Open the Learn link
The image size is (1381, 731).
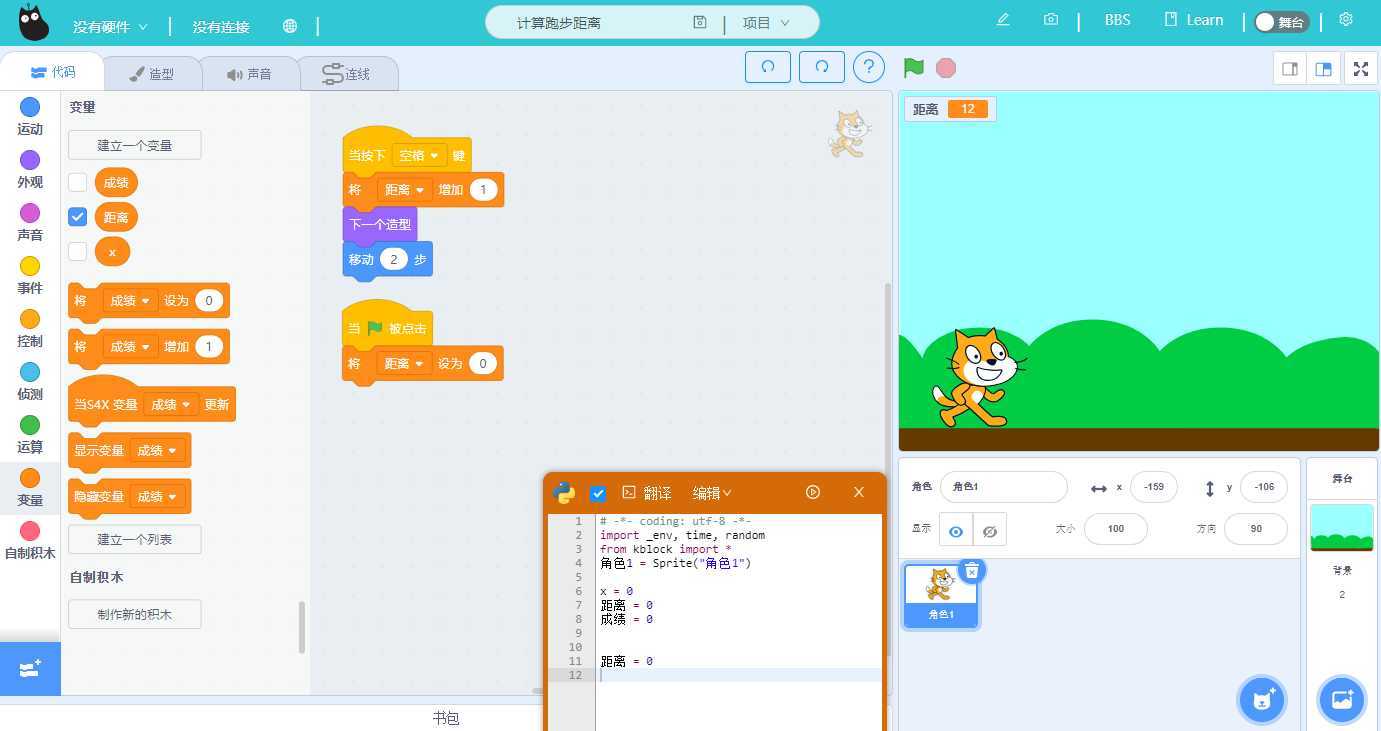coord(1194,20)
